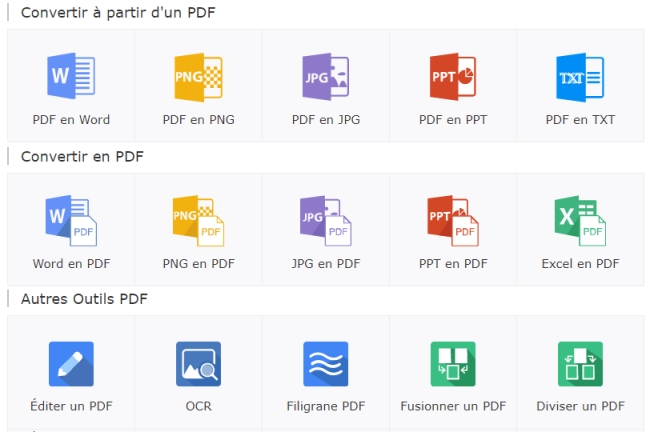Select the Filigrane PDF waves icon
The width and height of the screenshot is (650, 432).
tap(326, 364)
